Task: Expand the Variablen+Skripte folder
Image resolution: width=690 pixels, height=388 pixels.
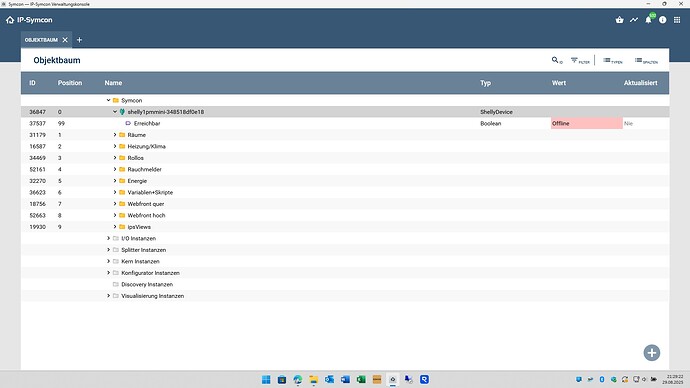Action: (x=115, y=192)
